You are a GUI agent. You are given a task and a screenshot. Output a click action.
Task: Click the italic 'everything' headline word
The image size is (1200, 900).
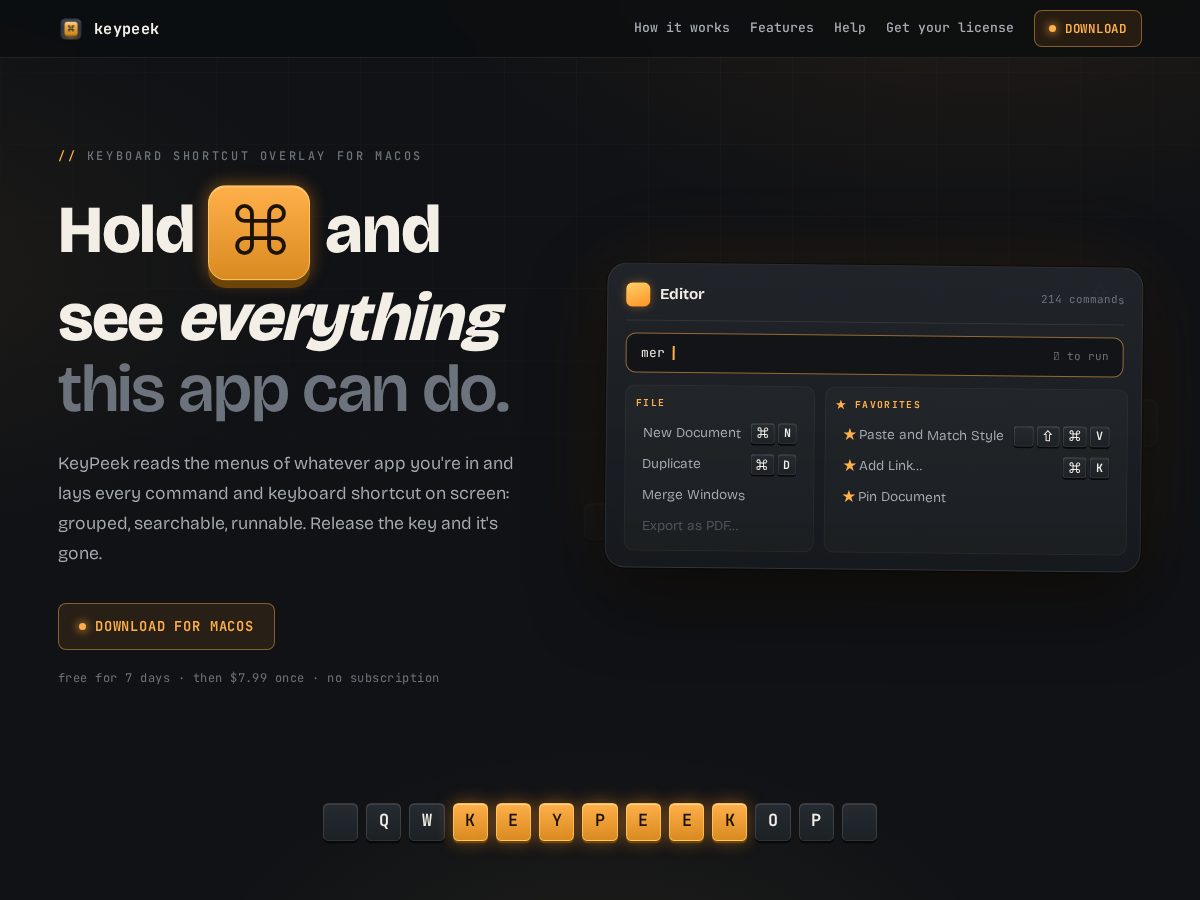[x=340, y=319]
